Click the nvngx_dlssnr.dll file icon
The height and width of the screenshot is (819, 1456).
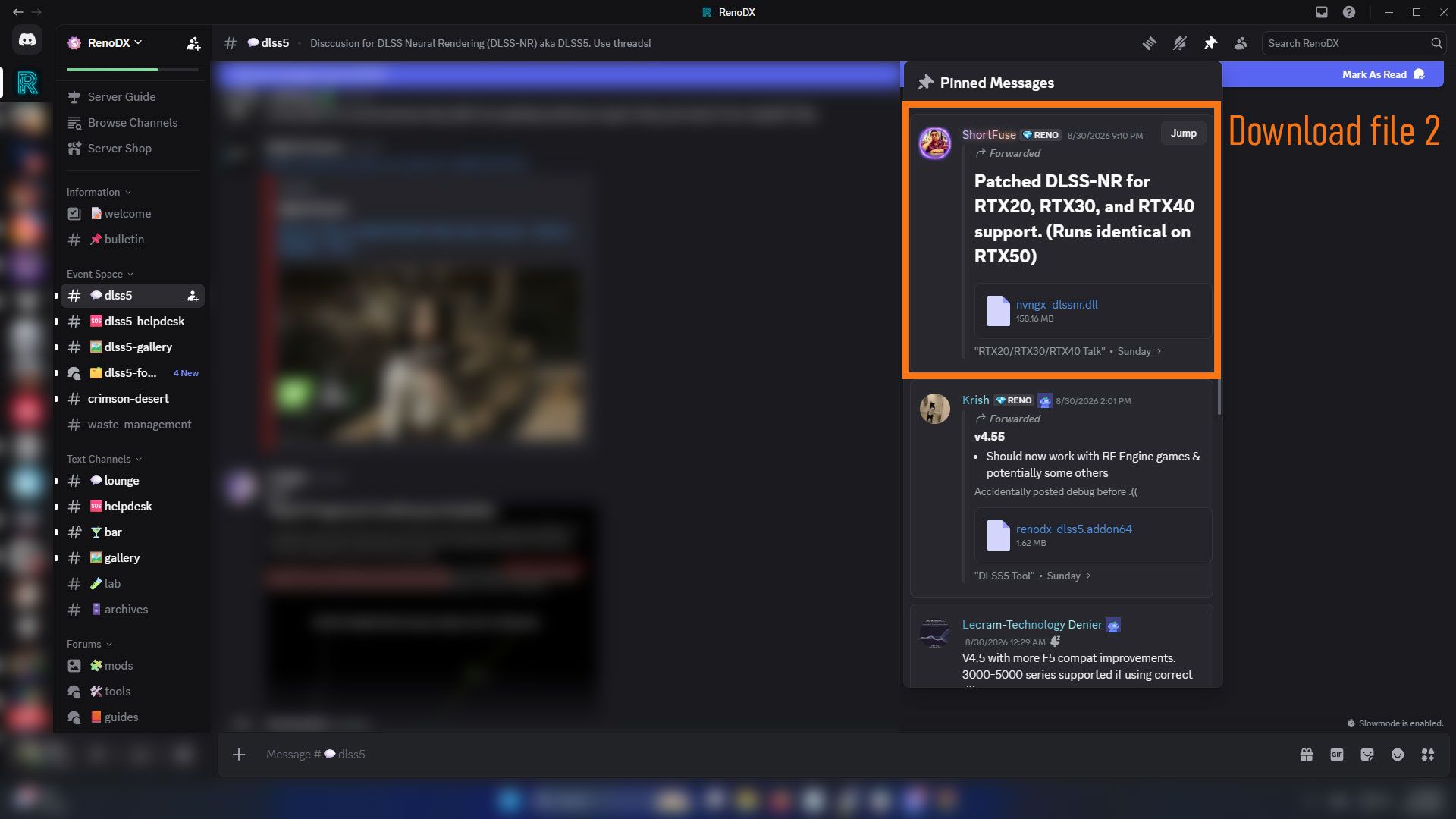click(998, 311)
